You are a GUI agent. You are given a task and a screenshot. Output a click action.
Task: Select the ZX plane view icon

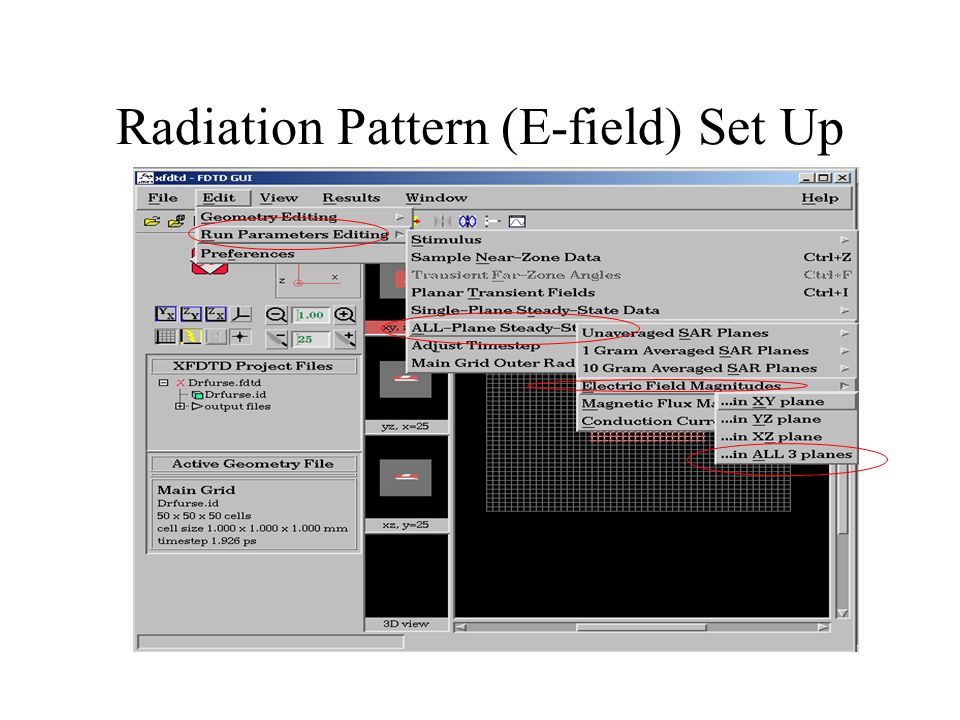[216, 314]
